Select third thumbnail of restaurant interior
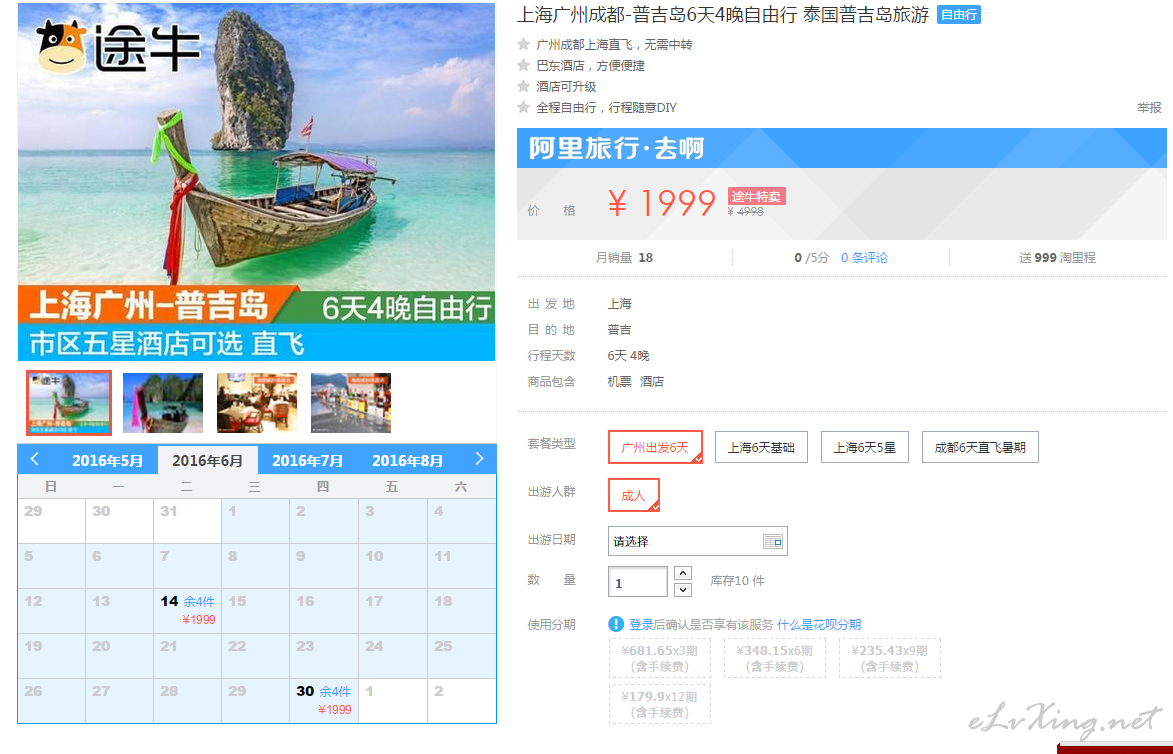This screenshot has height=754, width=1173. click(257, 403)
